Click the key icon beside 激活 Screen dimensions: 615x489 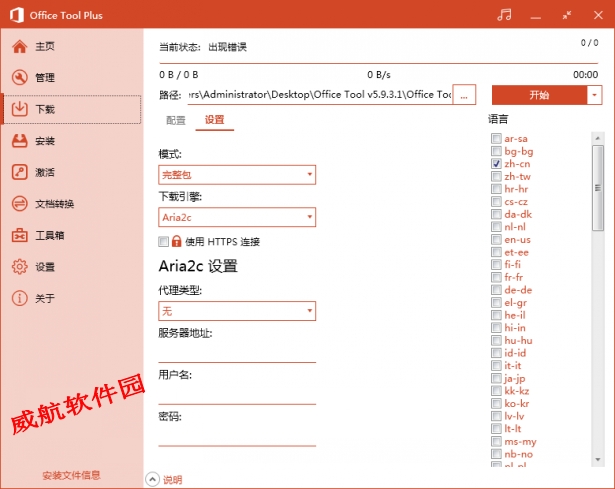click(20, 172)
